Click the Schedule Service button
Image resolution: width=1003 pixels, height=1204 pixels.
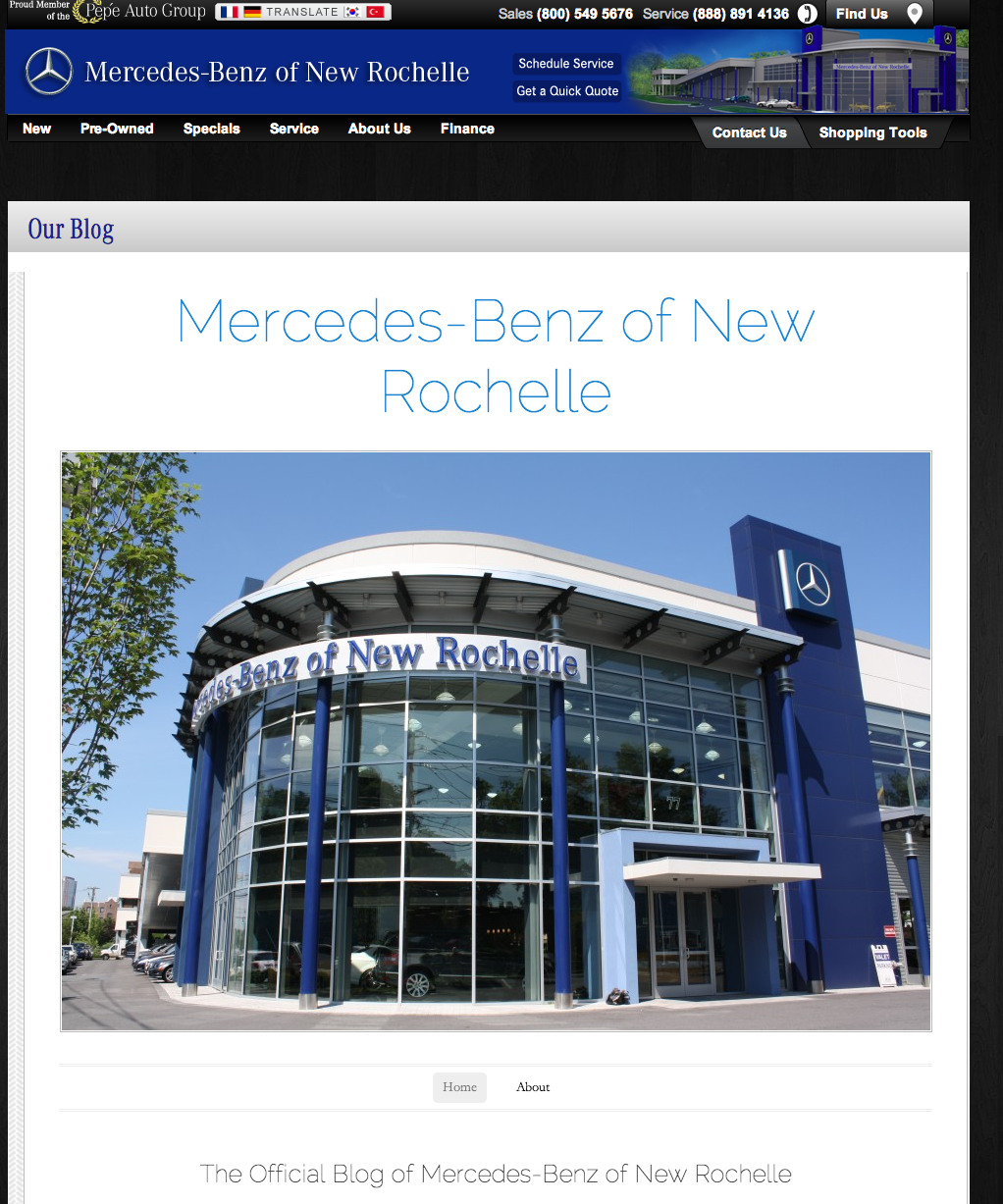pyautogui.click(x=566, y=64)
